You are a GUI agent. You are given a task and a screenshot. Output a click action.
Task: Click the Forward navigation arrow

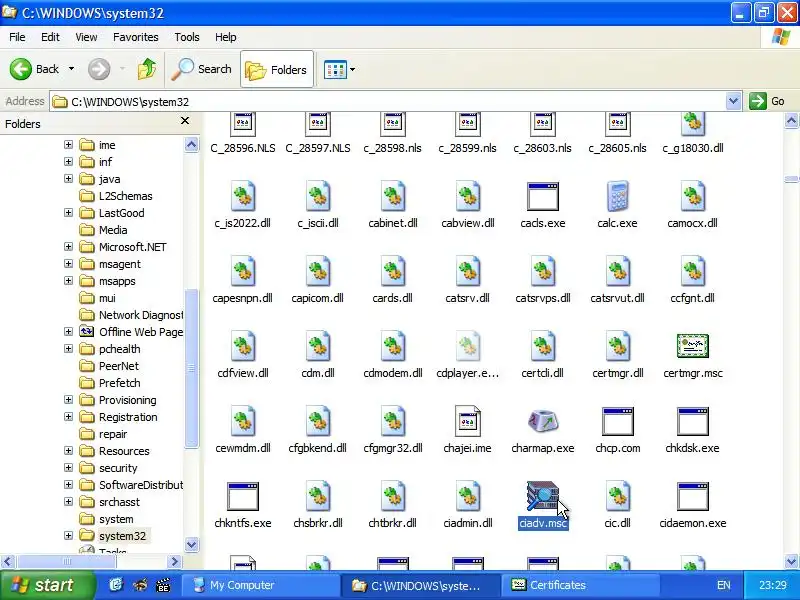(98, 69)
